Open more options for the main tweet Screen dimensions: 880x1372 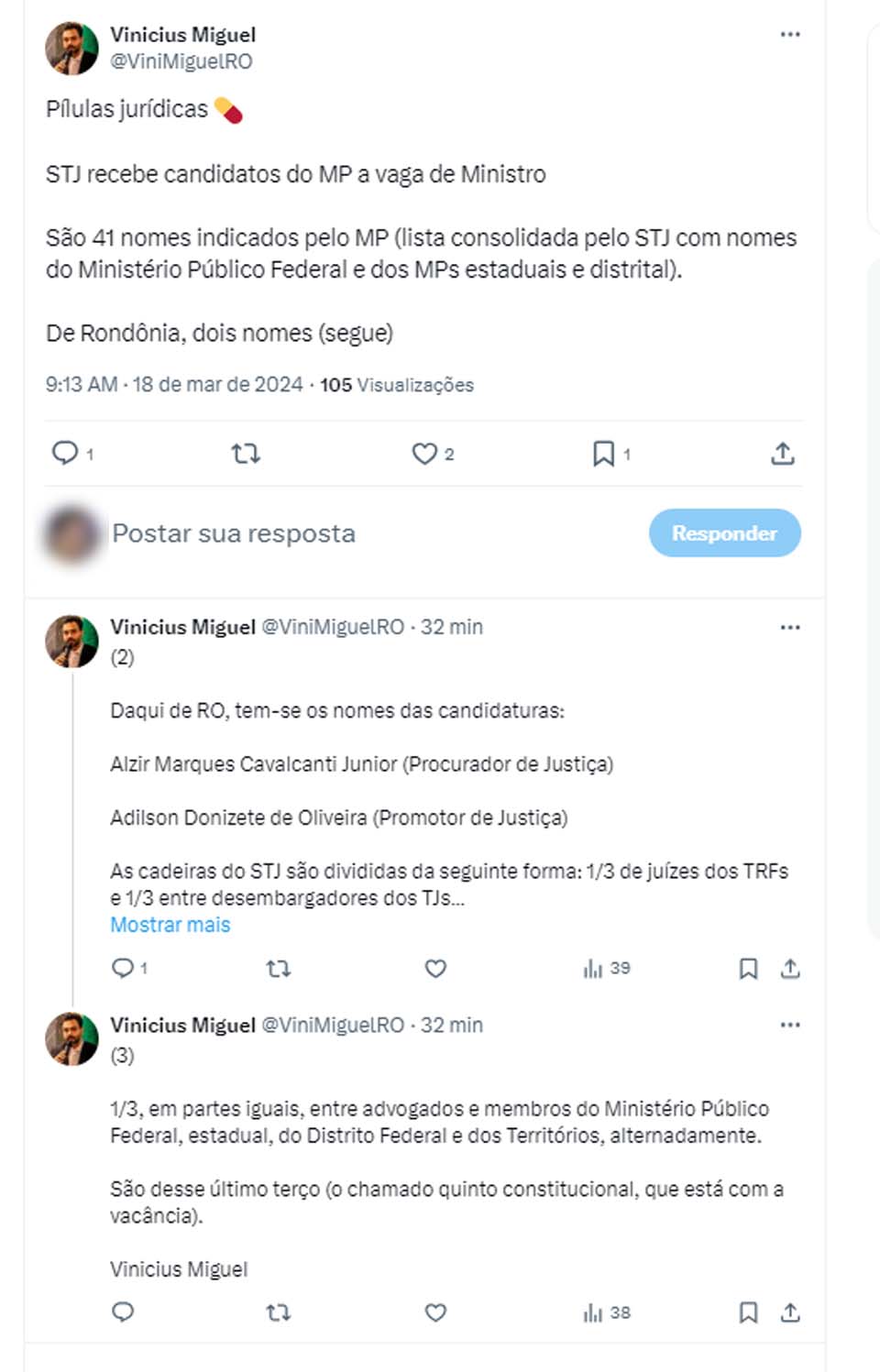point(790,35)
